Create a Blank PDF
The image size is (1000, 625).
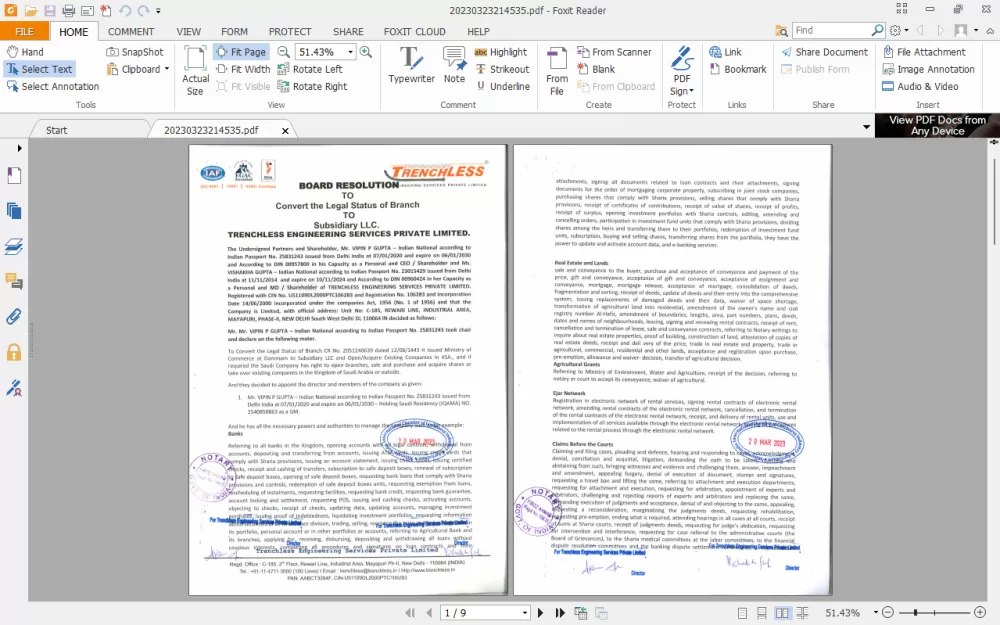coord(596,69)
